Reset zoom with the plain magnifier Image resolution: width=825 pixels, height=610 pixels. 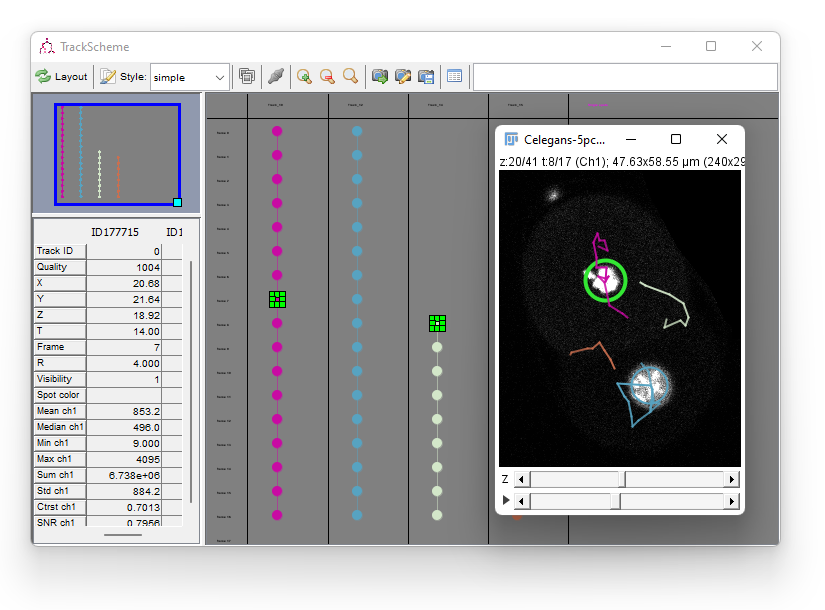coord(350,76)
